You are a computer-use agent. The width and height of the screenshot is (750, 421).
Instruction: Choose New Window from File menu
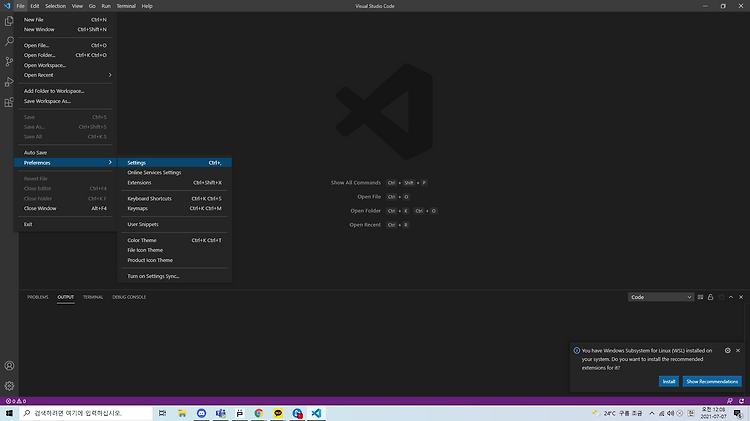coord(65,29)
